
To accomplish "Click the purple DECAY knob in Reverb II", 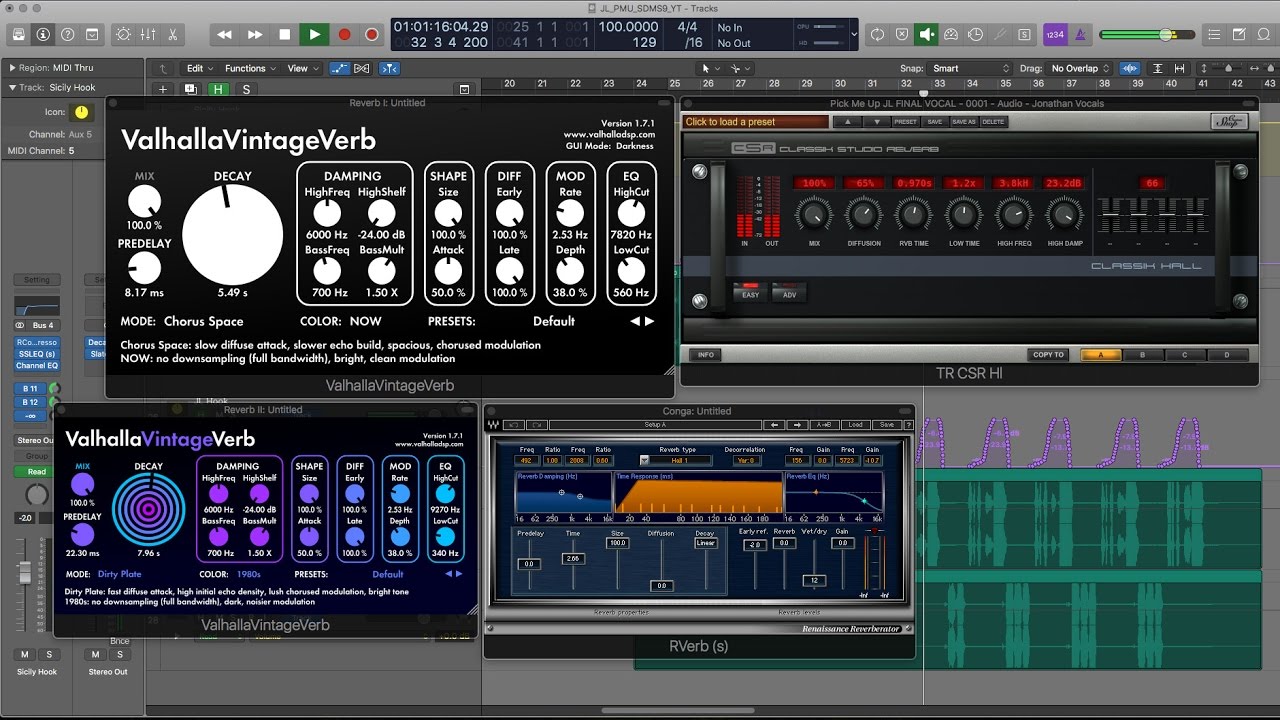I will pos(148,510).
